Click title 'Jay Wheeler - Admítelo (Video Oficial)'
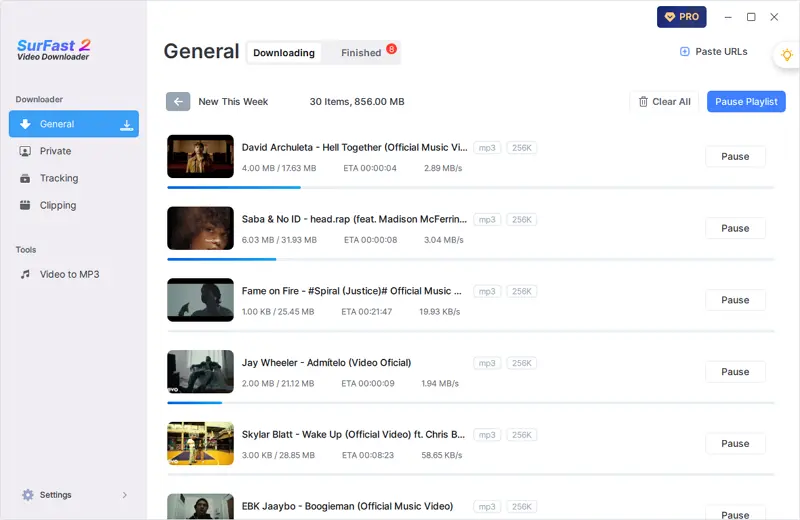 (x=327, y=363)
